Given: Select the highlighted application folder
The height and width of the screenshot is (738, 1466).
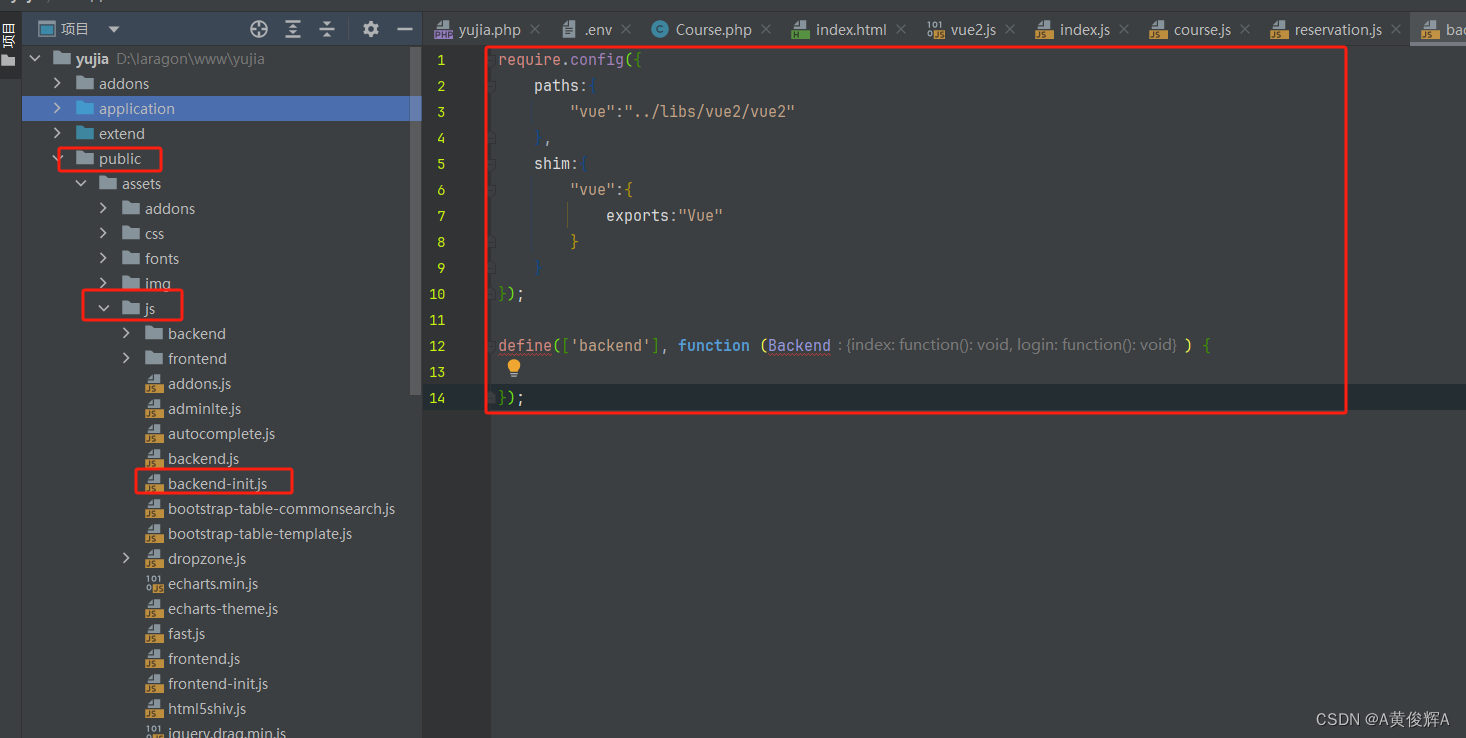Looking at the screenshot, I should point(135,108).
